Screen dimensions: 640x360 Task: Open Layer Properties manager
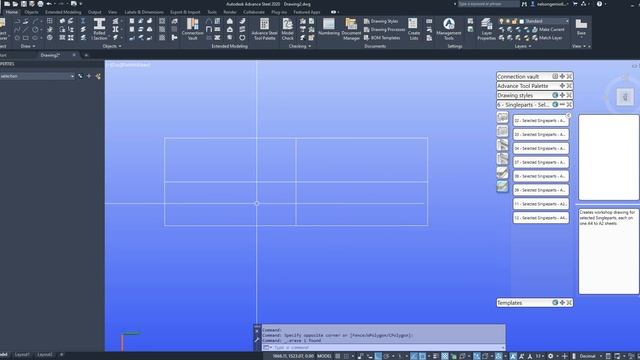click(486, 29)
